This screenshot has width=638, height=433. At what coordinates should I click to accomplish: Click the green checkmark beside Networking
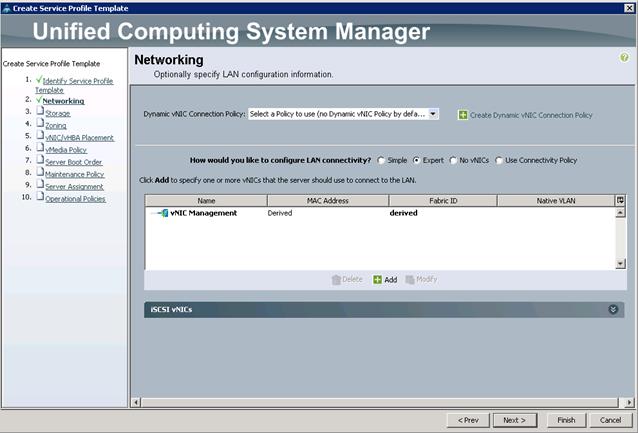tap(39, 99)
